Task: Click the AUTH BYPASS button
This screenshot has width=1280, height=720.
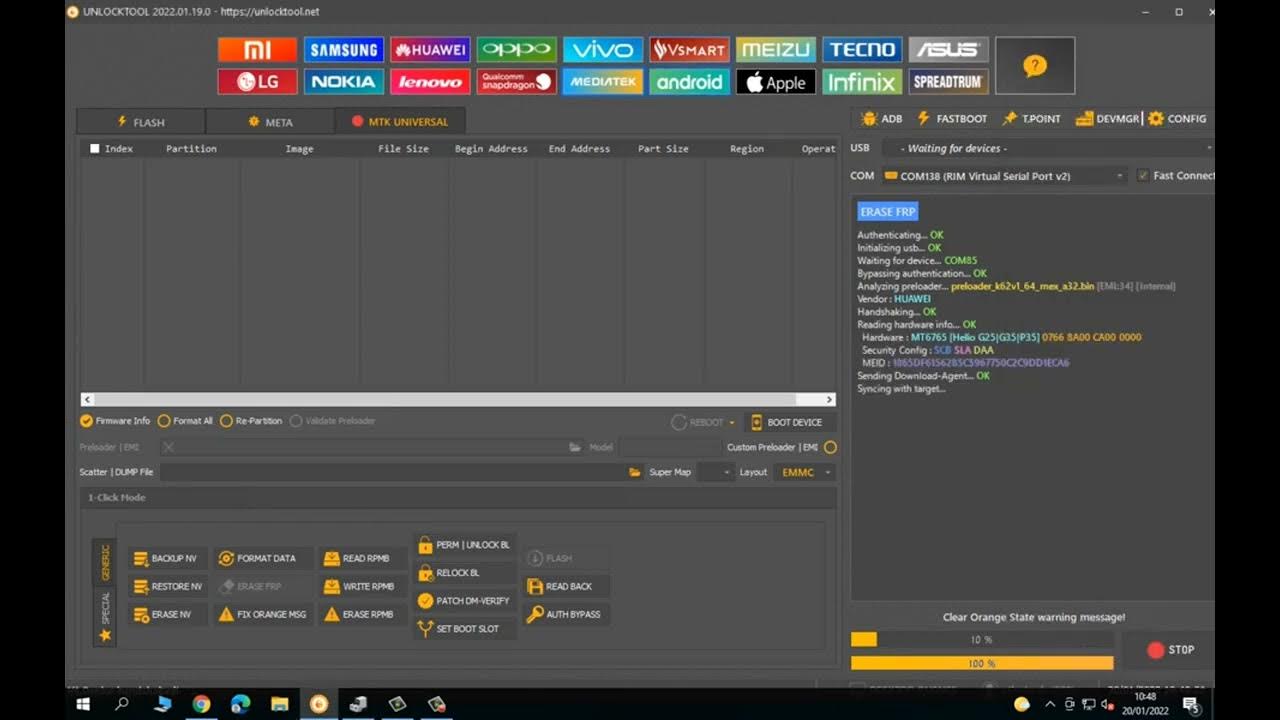Action: [x=566, y=614]
